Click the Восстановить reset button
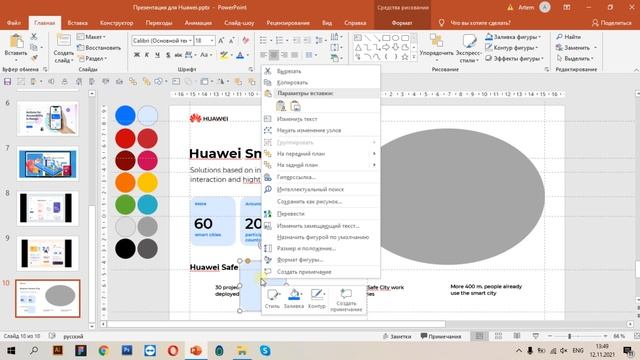This screenshot has height=360, width=640. tap(99, 48)
